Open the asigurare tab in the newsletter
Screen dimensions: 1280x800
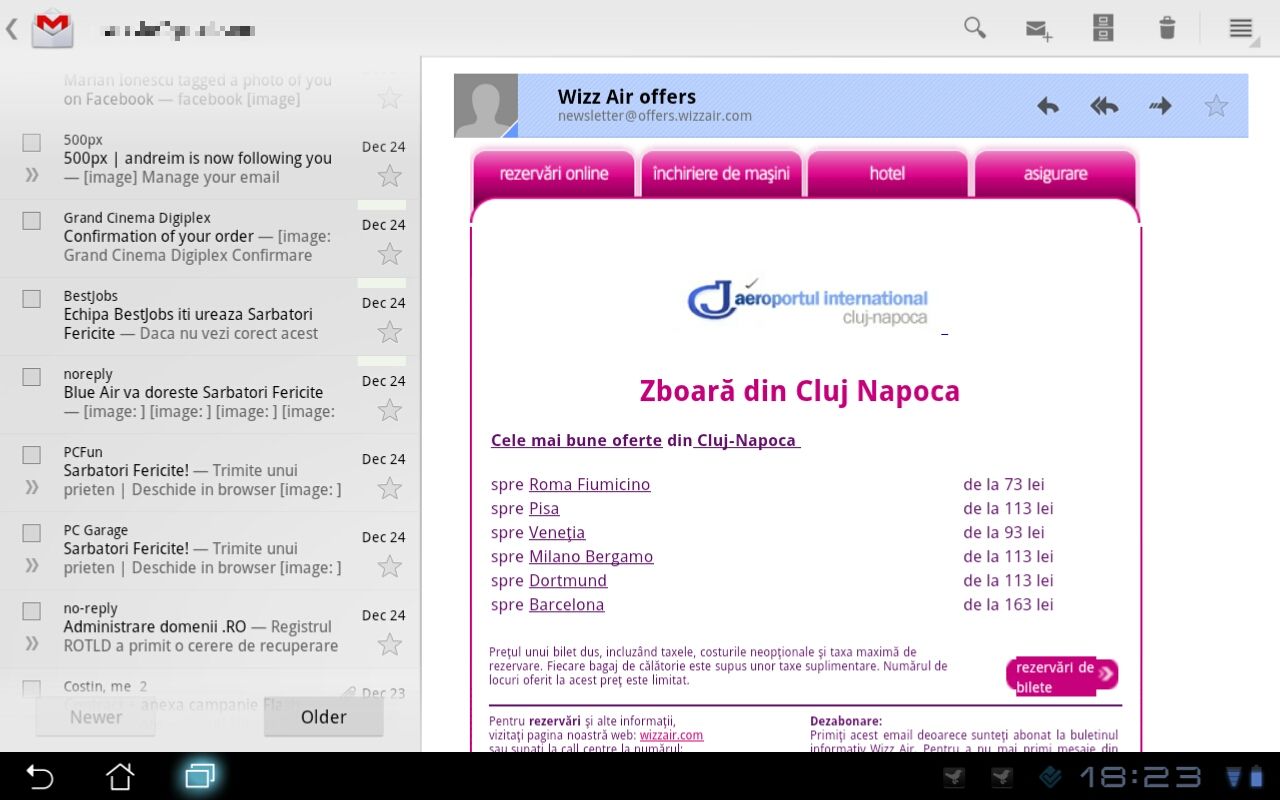[x=1055, y=173]
